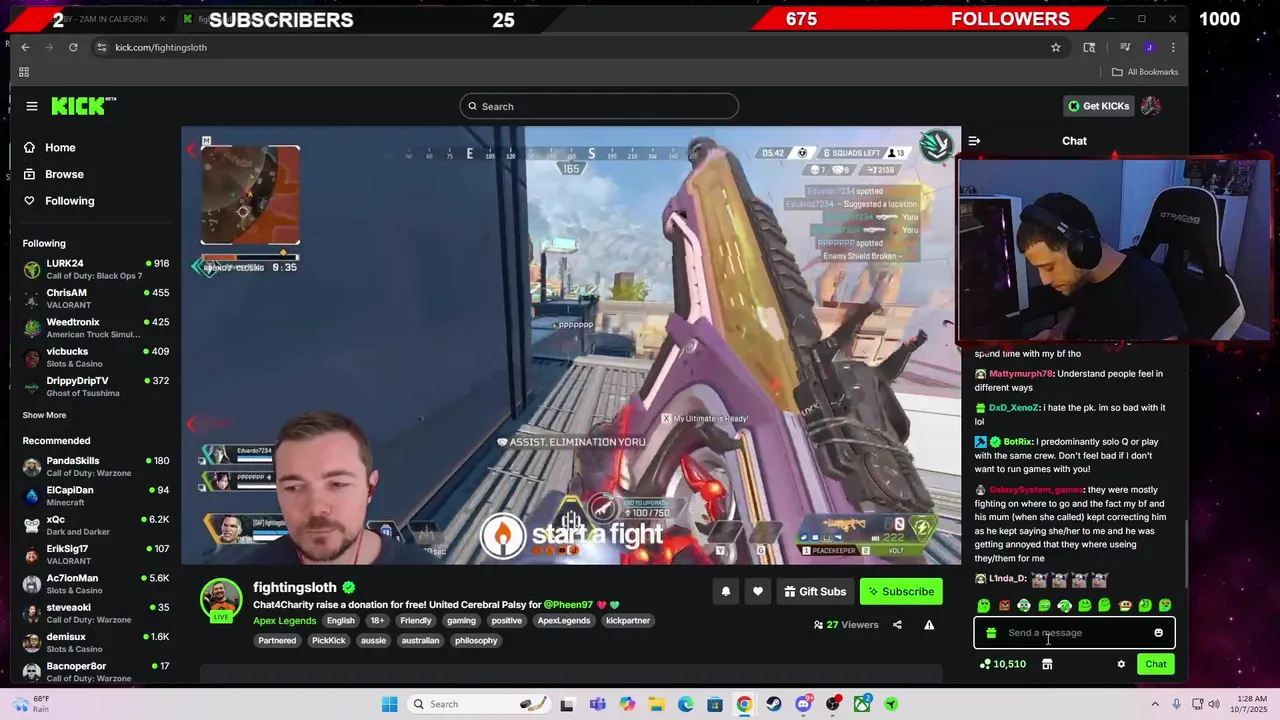Collapse the chat panel arrow icon

pos(974,141)
